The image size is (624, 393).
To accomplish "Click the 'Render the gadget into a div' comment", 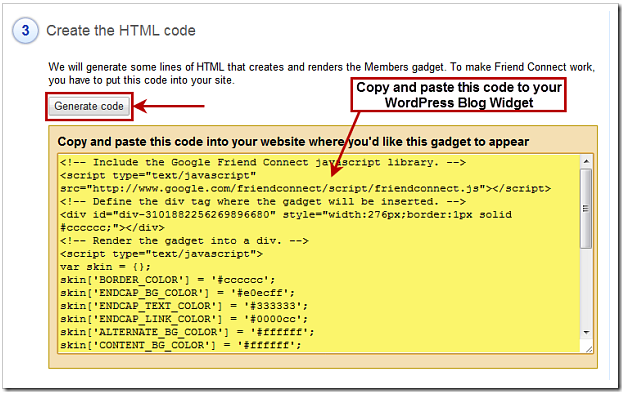I will [x=184, y=241].
